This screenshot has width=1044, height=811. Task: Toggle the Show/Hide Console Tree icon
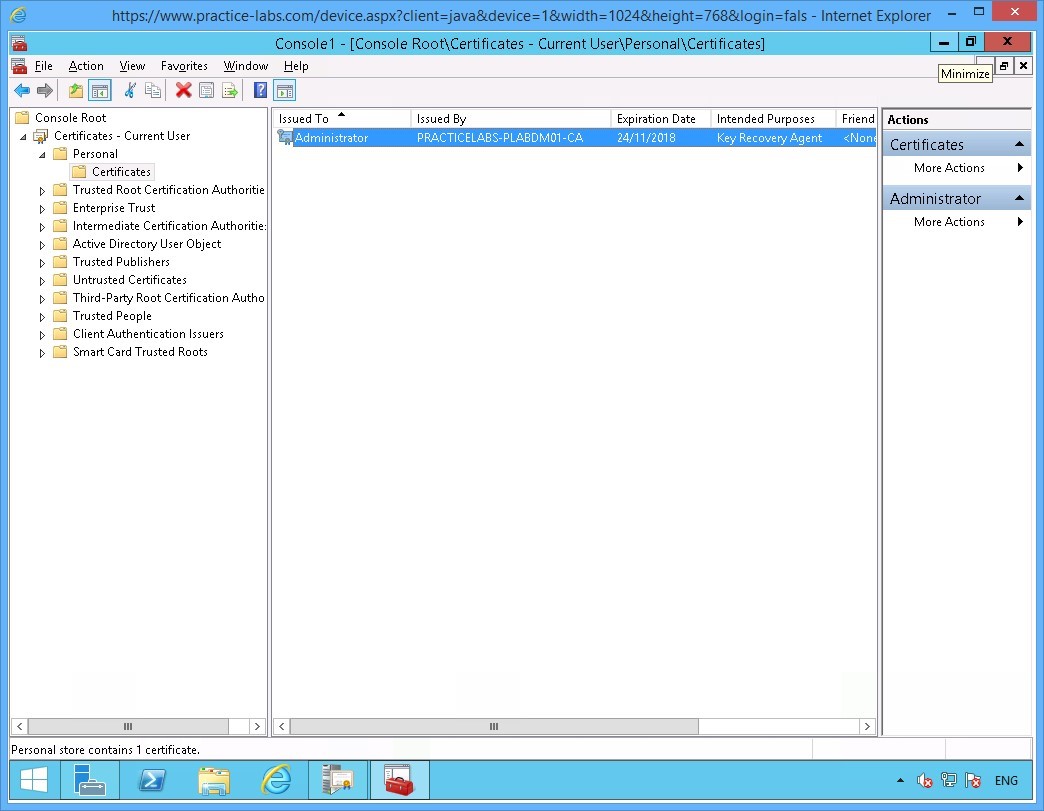pyautogui.click(x=100, y=90)
